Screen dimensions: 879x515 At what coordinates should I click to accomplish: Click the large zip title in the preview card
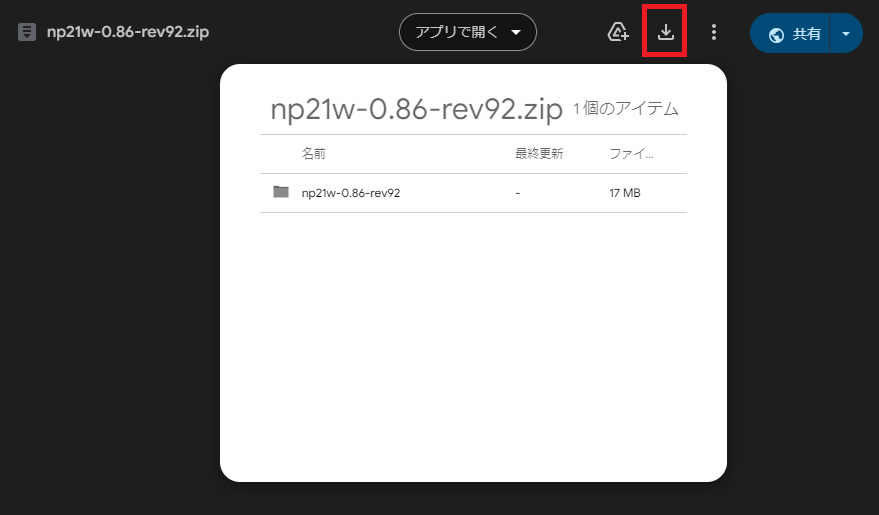tap(416, 109)
